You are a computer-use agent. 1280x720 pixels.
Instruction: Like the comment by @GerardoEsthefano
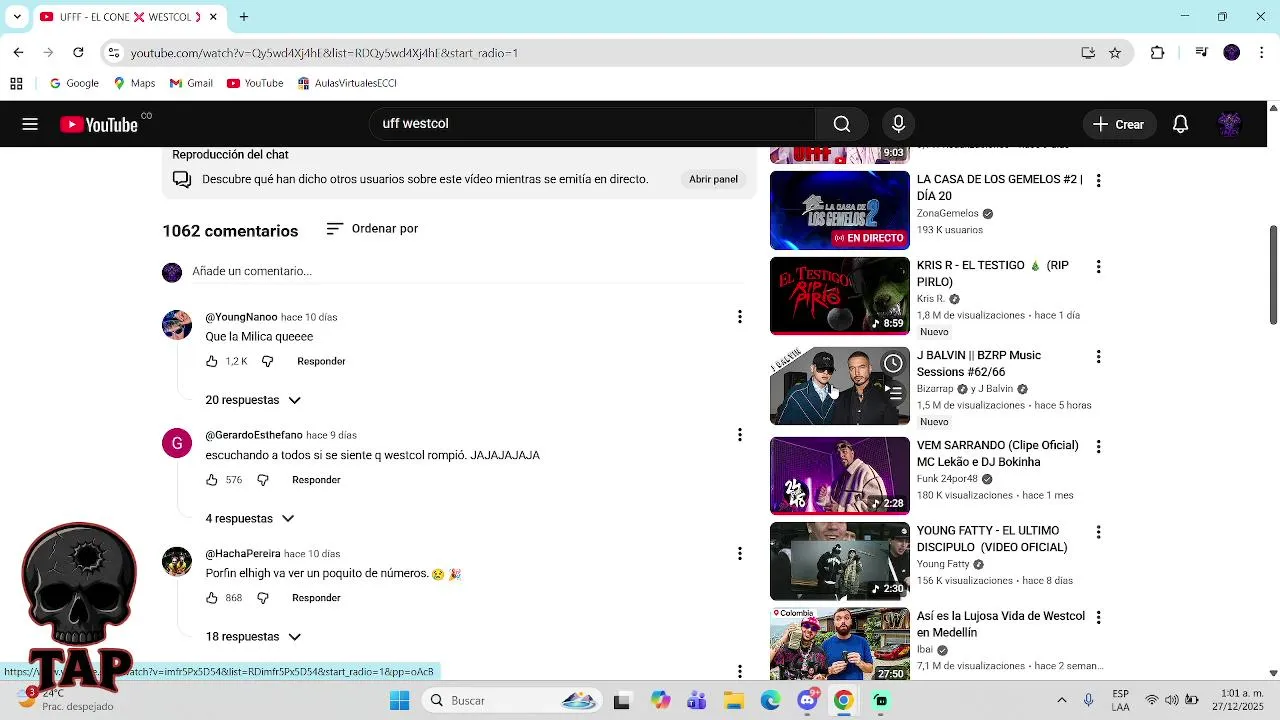(212, 480)
